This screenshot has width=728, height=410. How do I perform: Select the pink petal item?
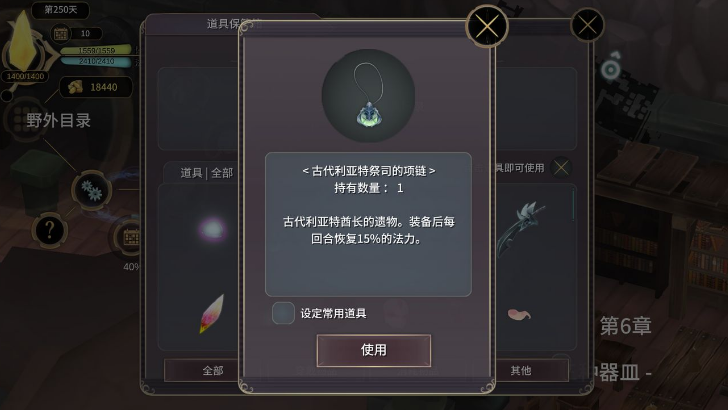[x=519, y=315]
